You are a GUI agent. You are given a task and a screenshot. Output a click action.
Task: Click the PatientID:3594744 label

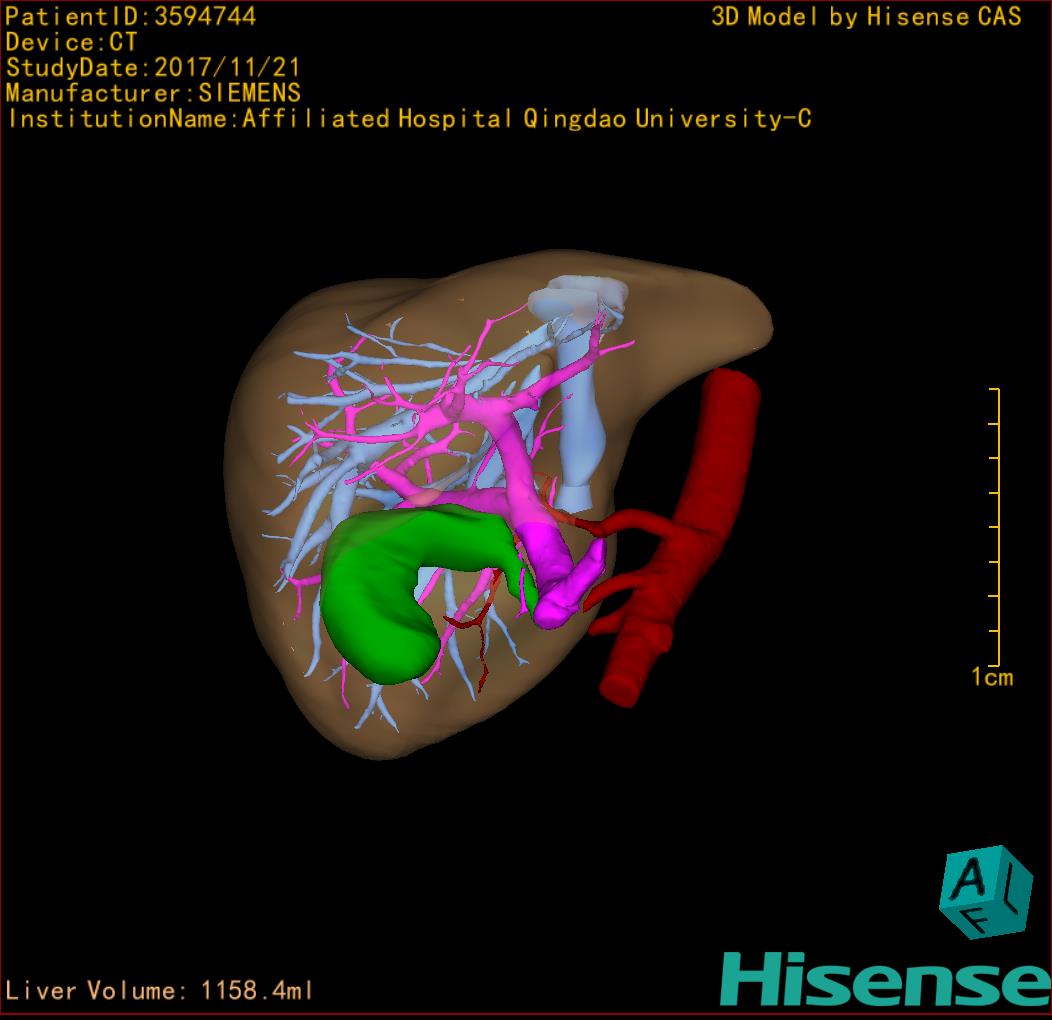[130, 16]
